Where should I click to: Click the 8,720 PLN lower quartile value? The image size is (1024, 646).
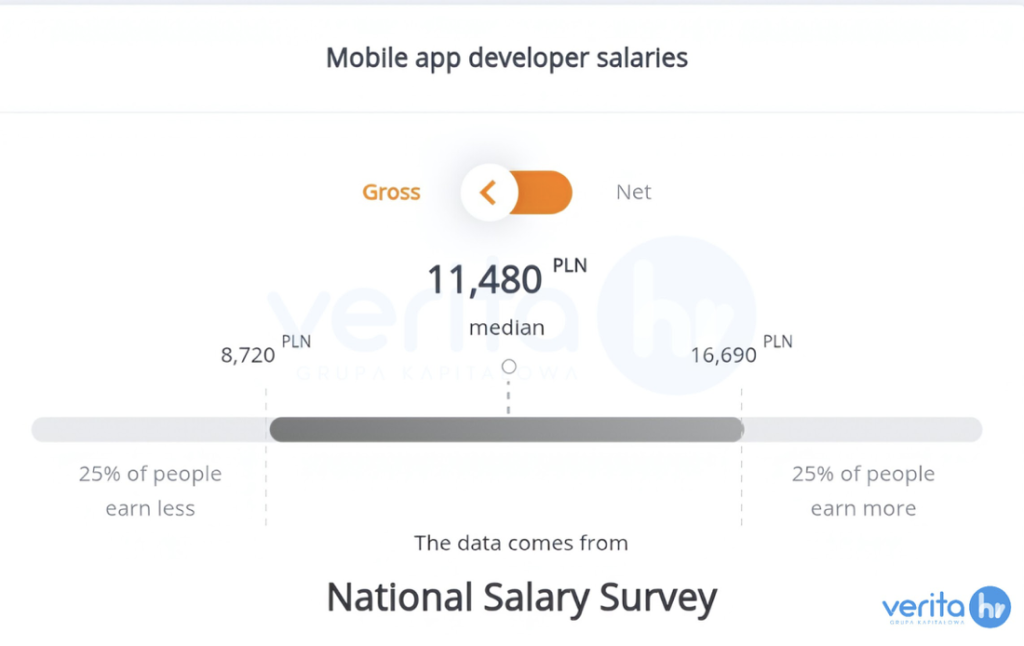tap(249, 354)
